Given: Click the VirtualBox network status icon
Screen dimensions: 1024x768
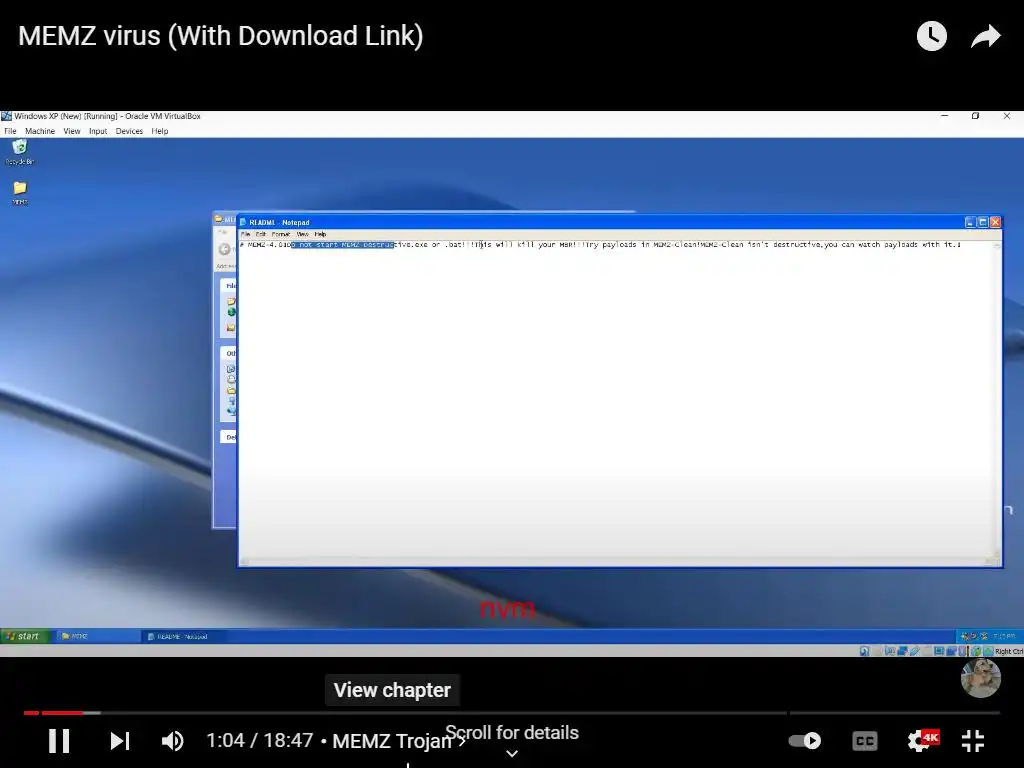Looking at the screenshot, I should click(x=902, y=651).
